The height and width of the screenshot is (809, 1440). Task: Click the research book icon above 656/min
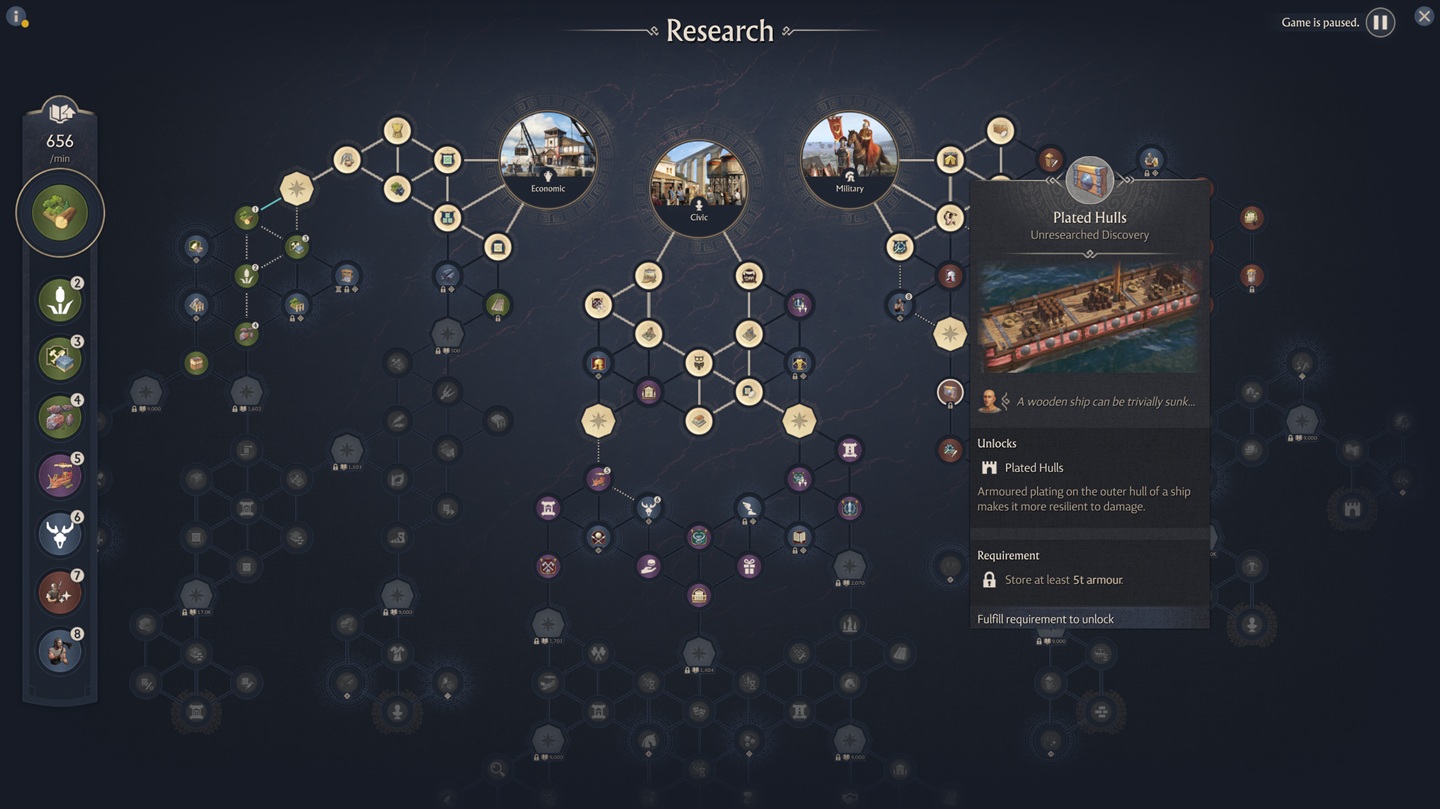pyautogui.click(x=60, y=111)
